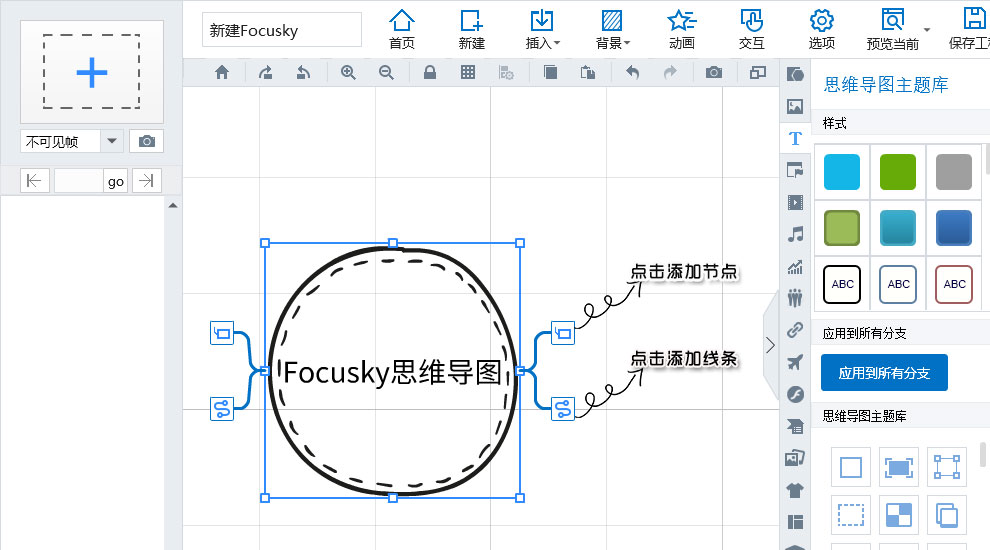Image resolution: width=990 pixels, height=550 pixels.
Task: Choose the dashed rectangle frame theme
Action: point(850,515)
